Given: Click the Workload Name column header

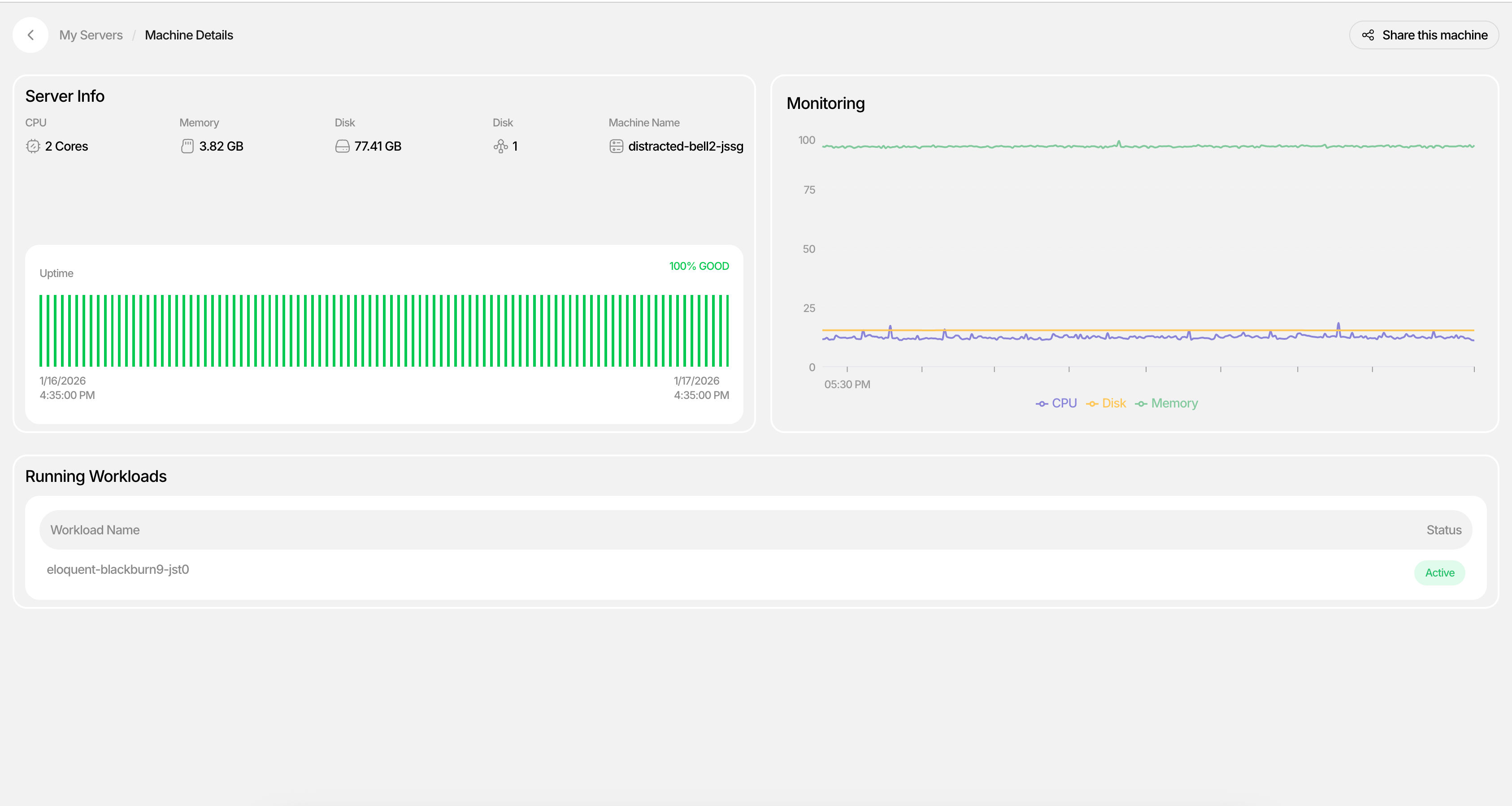Looking at the screenshot, I should [x=95, y=530].
